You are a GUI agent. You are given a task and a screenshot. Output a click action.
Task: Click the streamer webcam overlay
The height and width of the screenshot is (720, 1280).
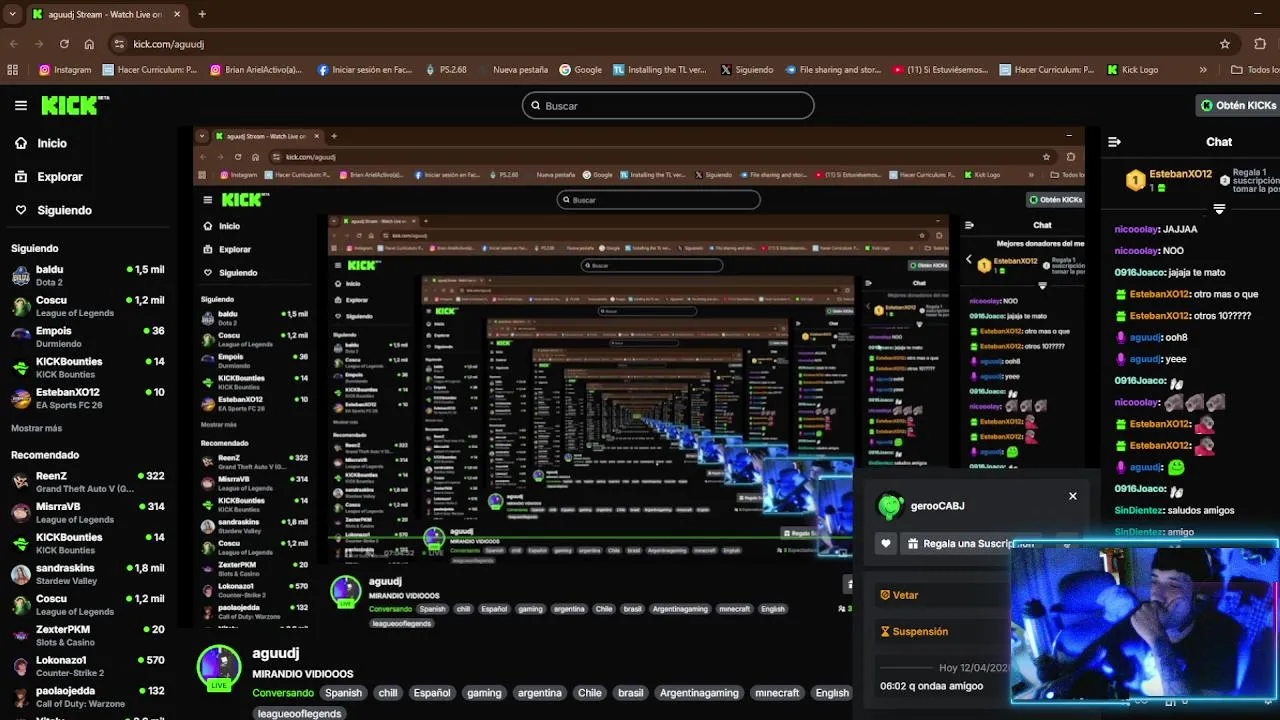(x=1144, y=622)
